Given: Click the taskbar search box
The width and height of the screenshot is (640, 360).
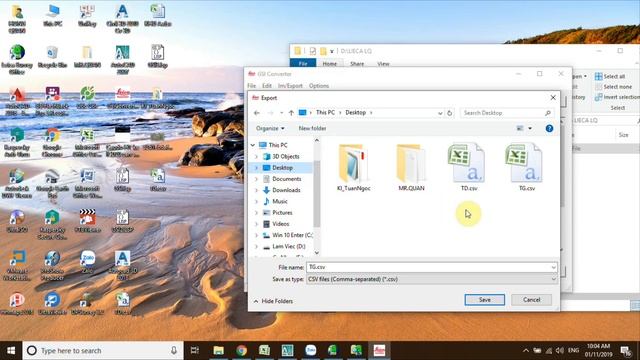Looking at the screenshot, I should 103,351.
